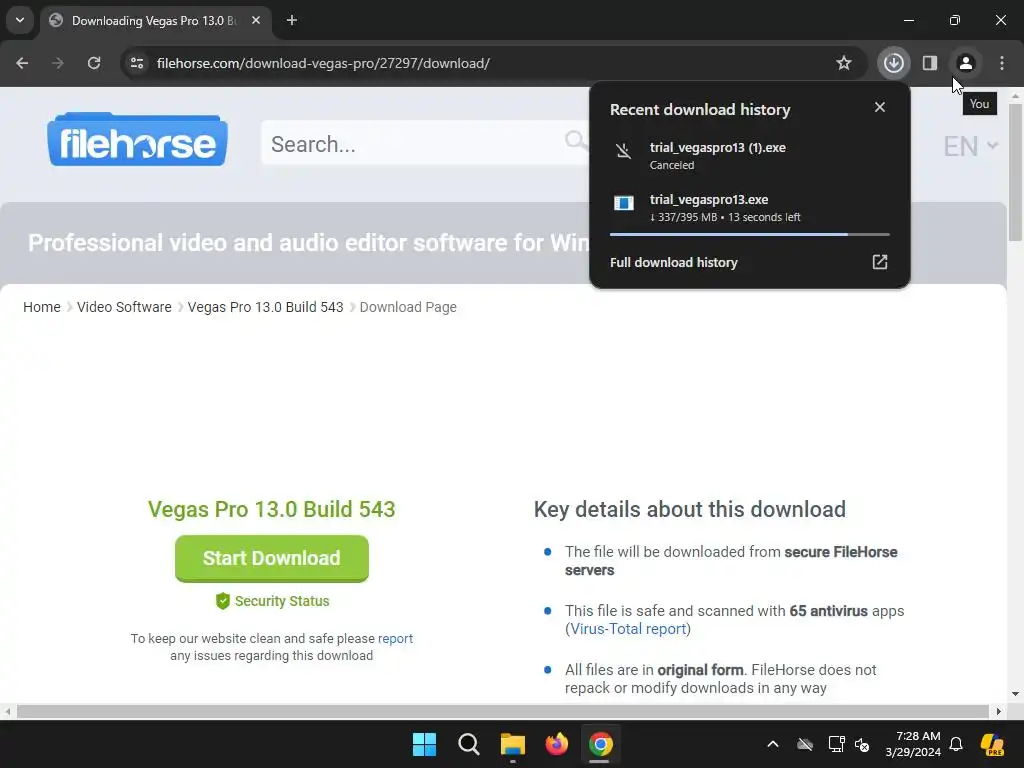Click the FileHorse logo
The width and height of the screenshot is (1024, 768).
pos(137,139)
